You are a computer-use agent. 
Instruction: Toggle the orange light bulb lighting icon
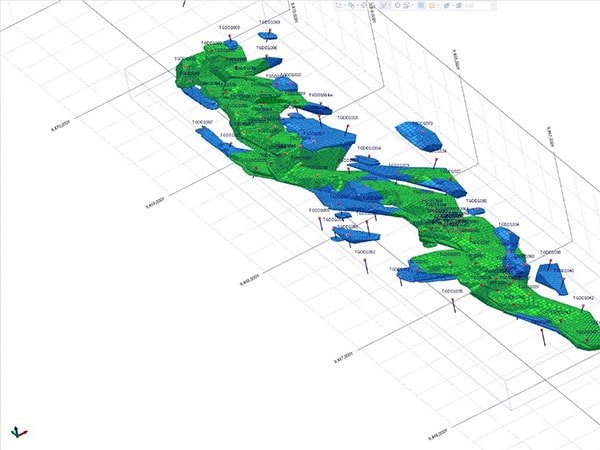pos(432,5)
